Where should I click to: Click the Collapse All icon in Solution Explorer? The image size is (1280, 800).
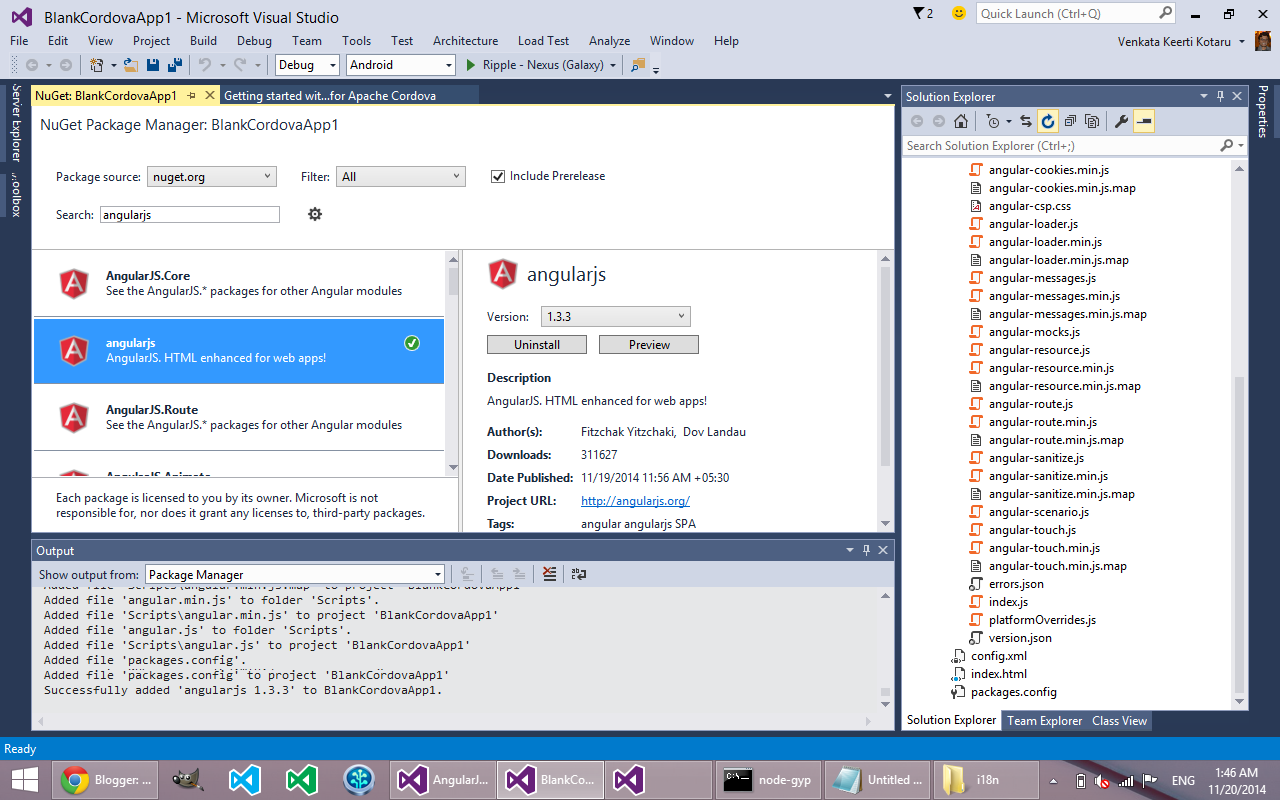click(x=1070, y=121)
